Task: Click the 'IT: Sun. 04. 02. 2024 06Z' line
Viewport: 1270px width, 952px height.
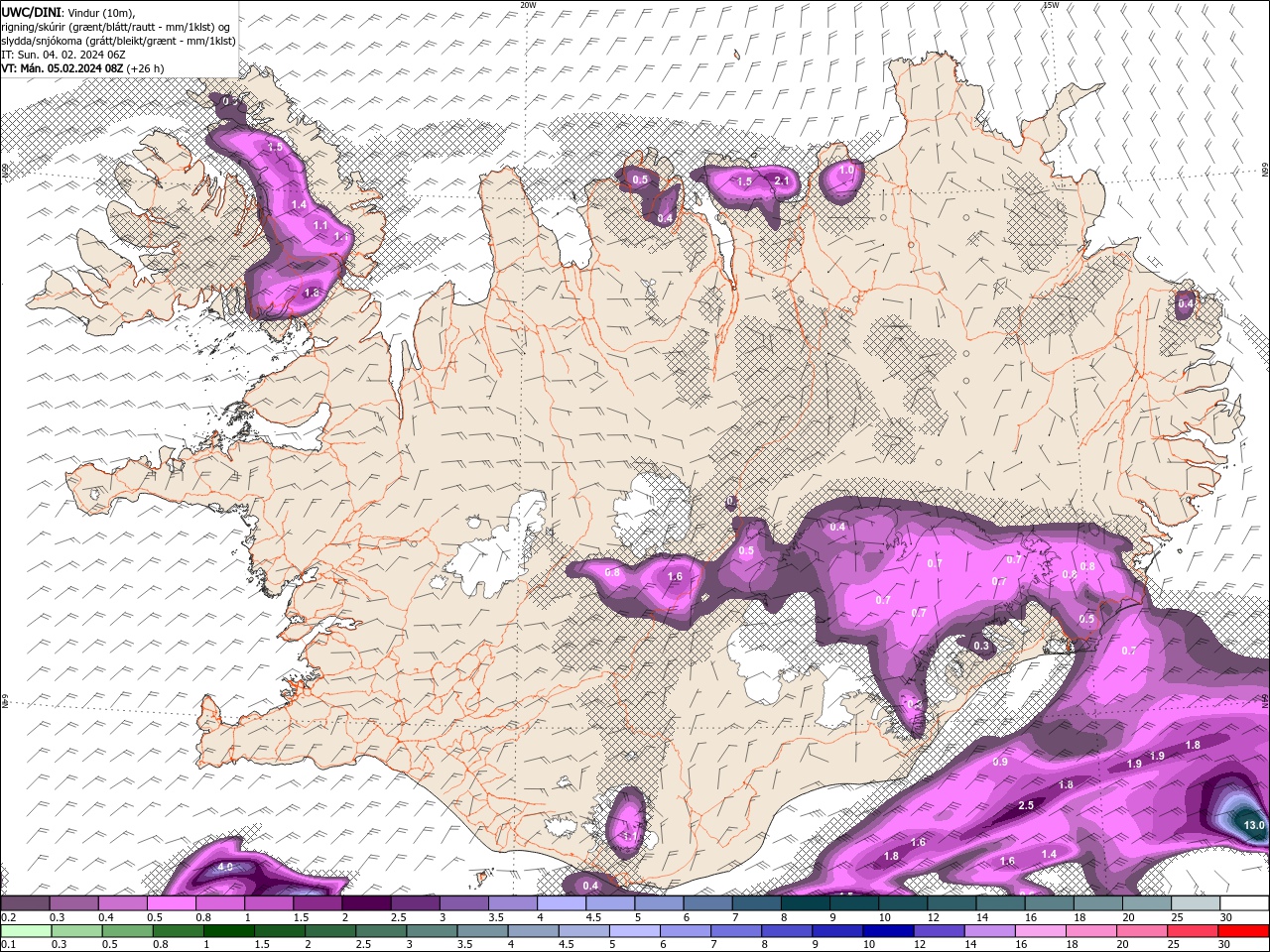Action: click(62, 55)
